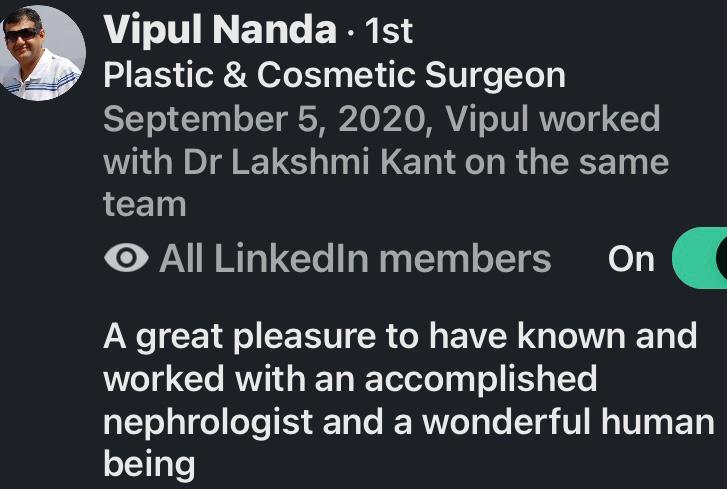Screen dimensions: 727x489
Task: Click the On status label
Action: (631, 259)
